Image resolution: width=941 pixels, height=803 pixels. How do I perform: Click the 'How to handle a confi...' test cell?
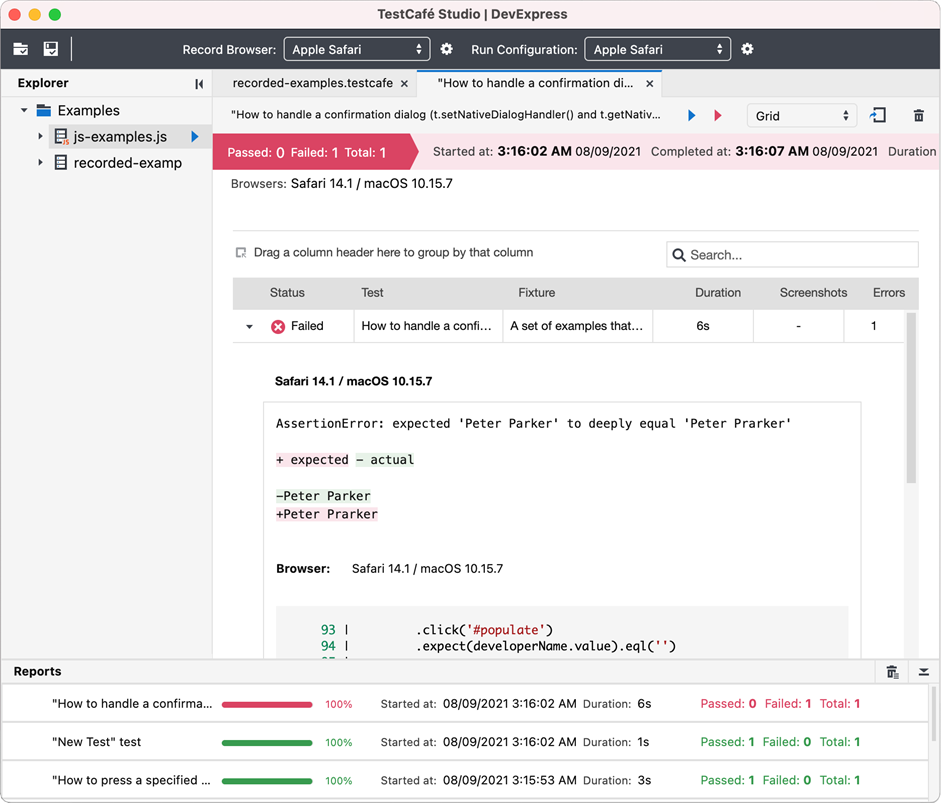426,326
